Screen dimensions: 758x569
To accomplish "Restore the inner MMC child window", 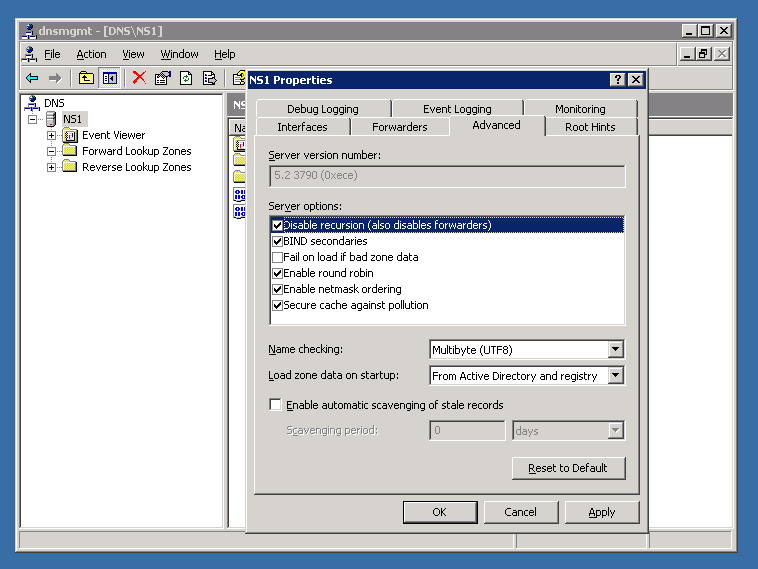I will click(703, 54).
